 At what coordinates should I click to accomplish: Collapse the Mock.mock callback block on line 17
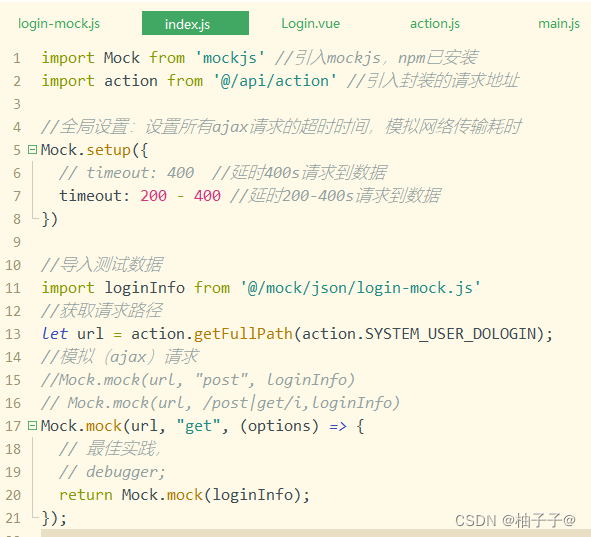pyautogui.click(x=32, y=426)
